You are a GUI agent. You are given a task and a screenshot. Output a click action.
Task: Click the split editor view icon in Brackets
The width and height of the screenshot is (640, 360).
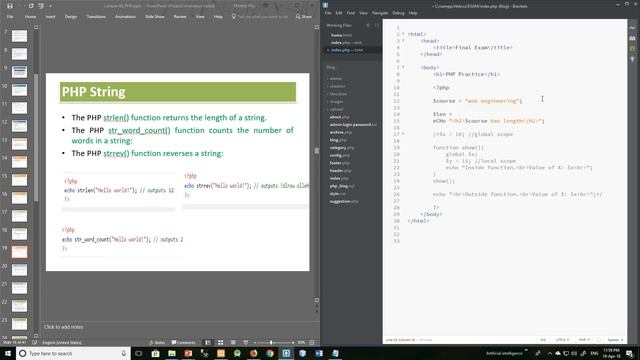tap(376, 25)
